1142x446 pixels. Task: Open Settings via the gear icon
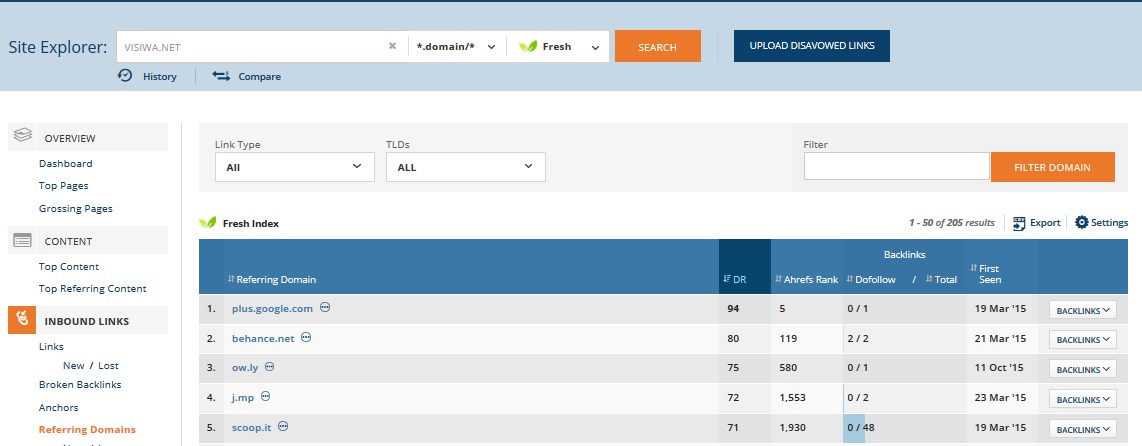(1081, 222)
